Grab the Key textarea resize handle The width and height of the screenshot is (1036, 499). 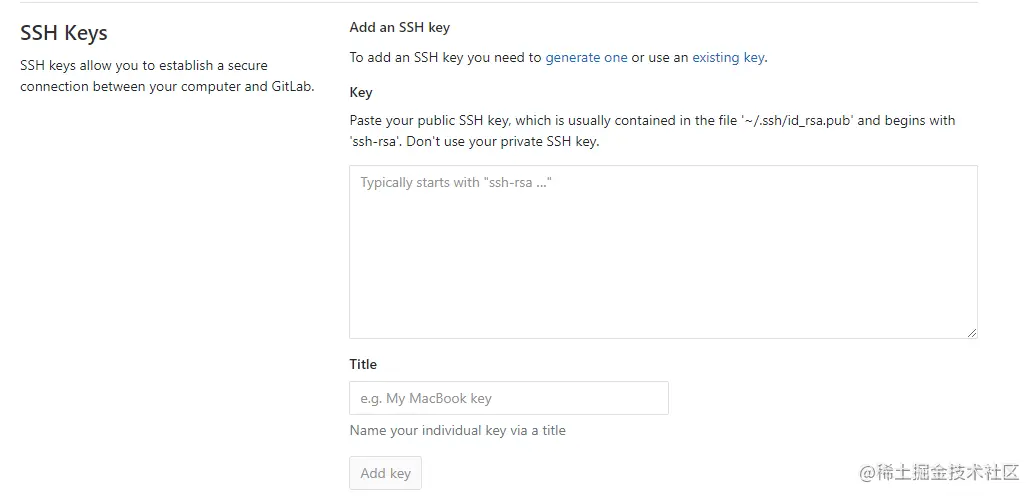[x=971, y=331]
